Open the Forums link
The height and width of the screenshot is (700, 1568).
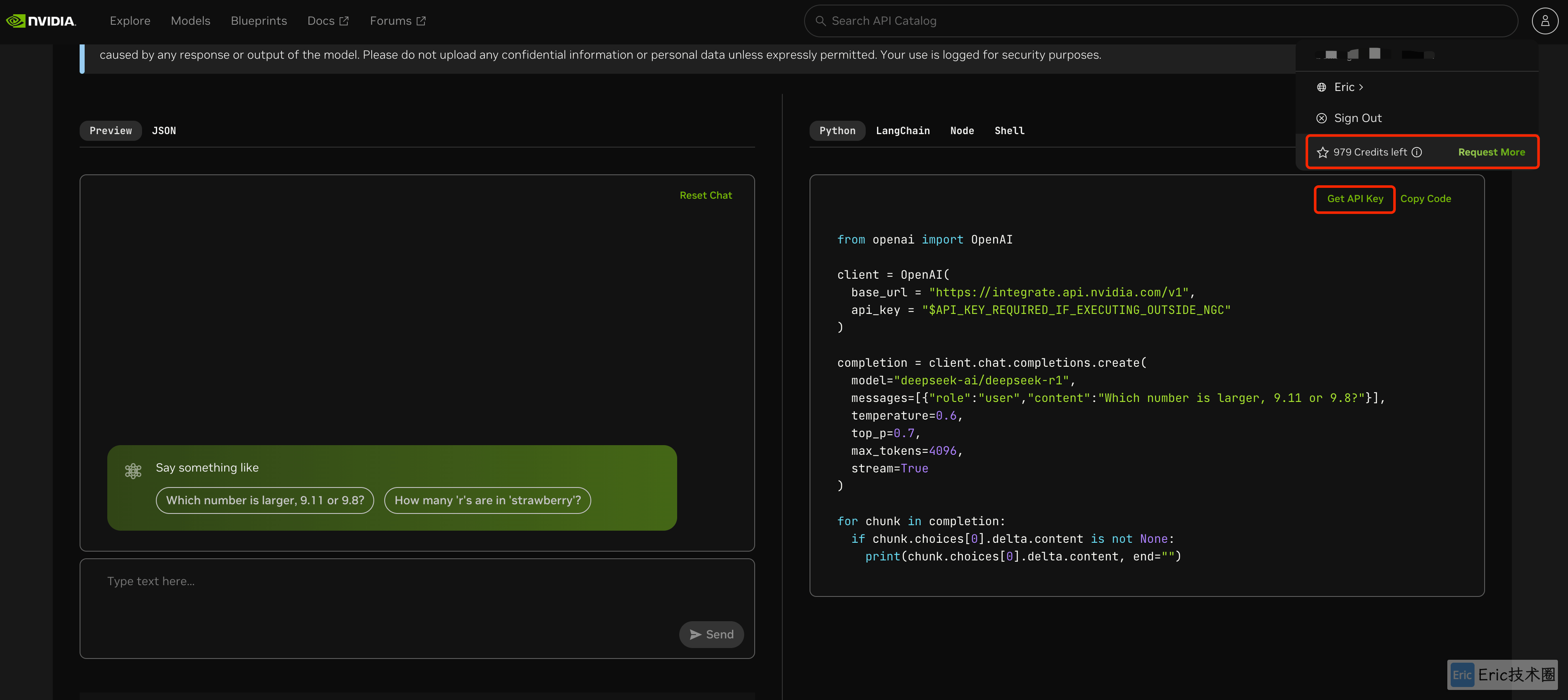point(398,21)
